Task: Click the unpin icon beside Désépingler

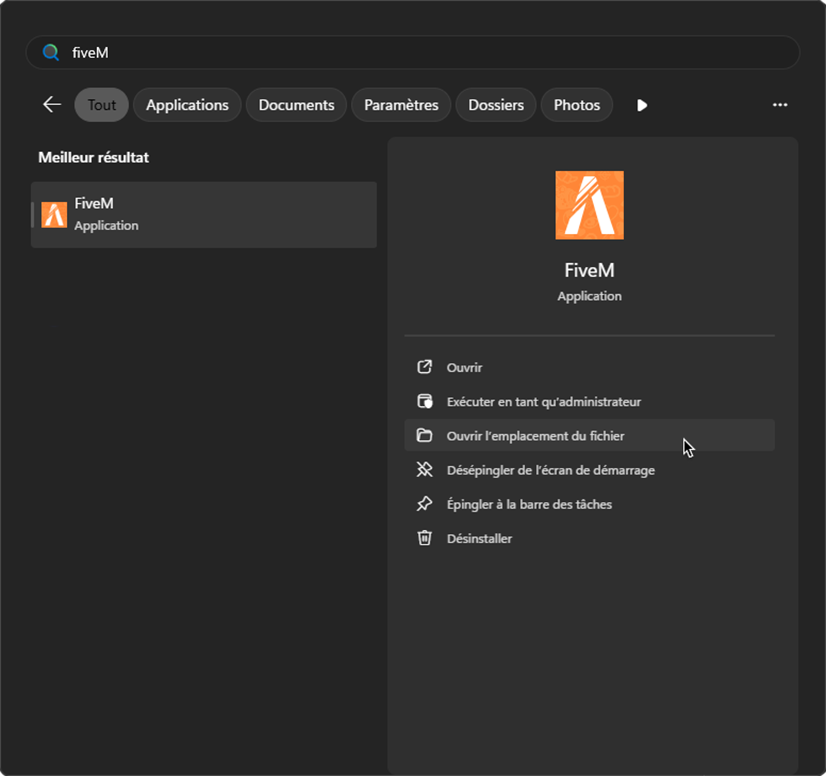Action: (424, 470)
